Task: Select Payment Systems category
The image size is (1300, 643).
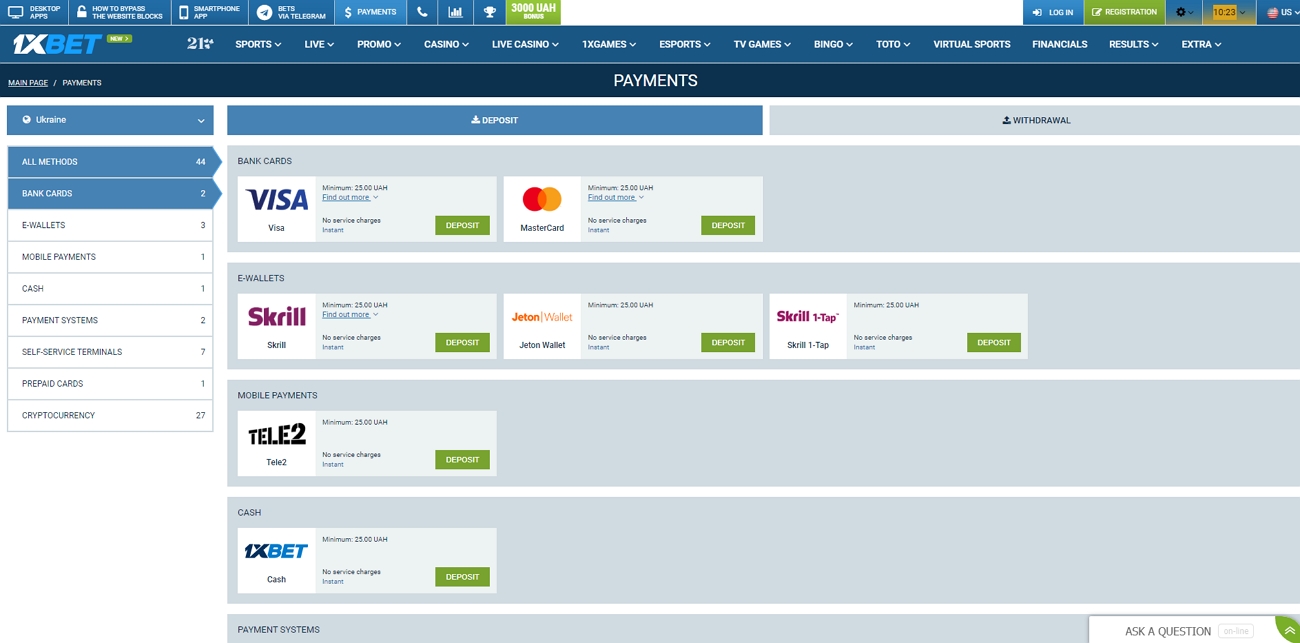Action: pos(110,320)
